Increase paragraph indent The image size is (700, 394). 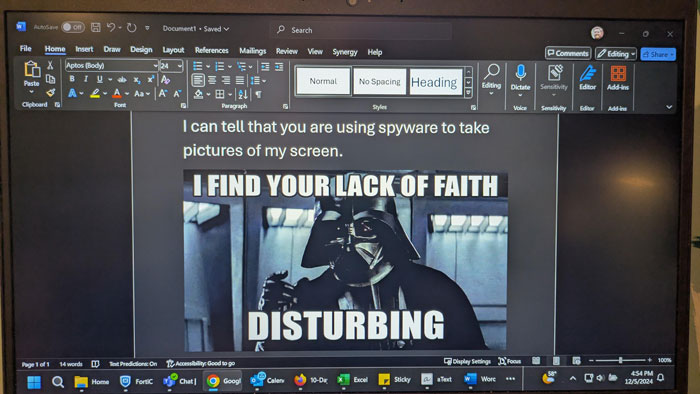[279, 66]
